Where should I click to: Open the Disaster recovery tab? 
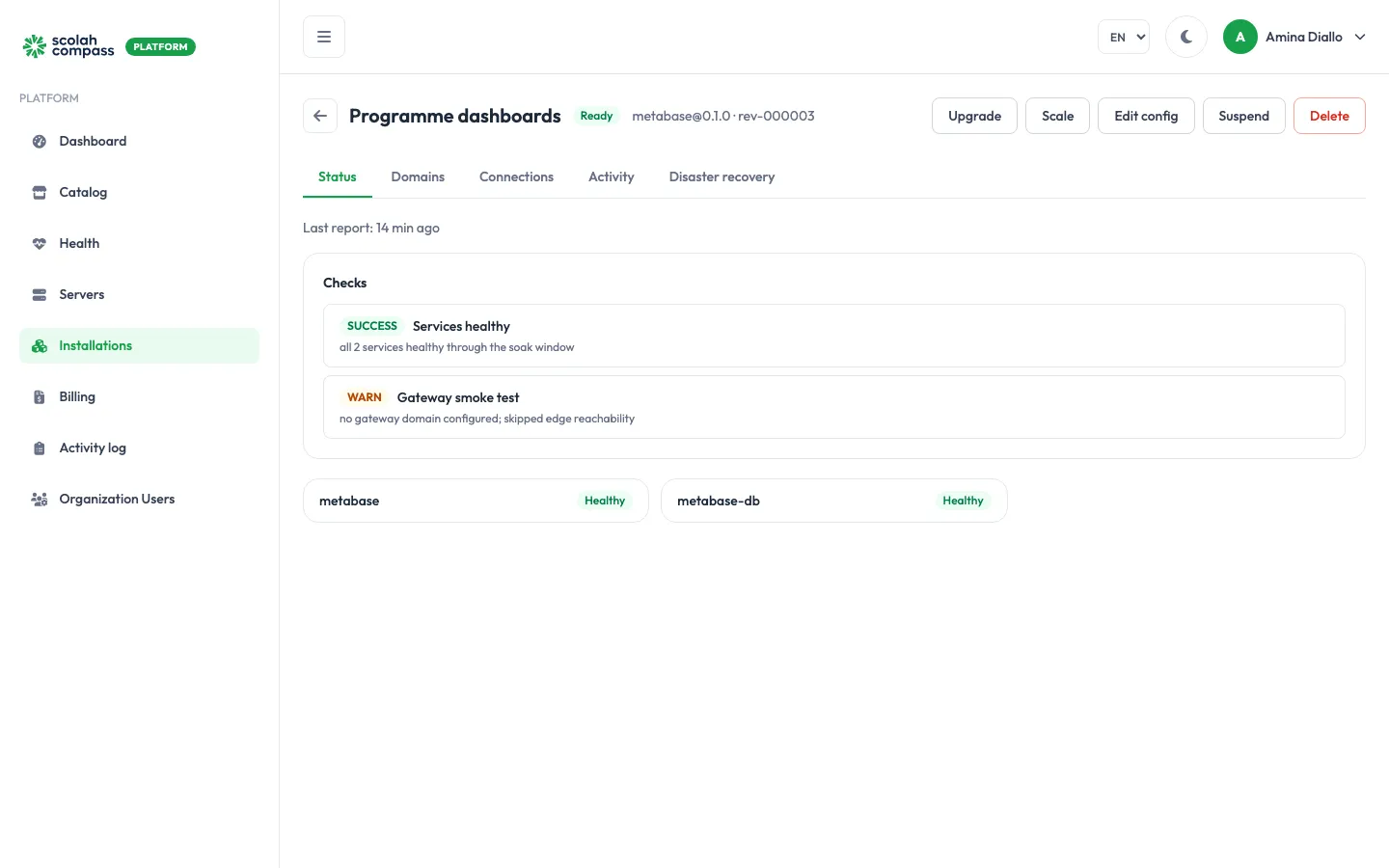(x=722, y=177)
